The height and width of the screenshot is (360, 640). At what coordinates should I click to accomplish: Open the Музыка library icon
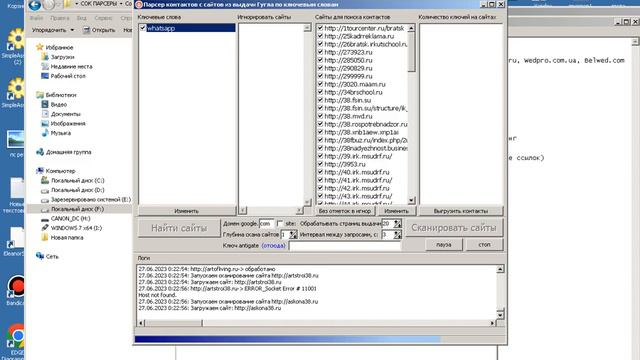45,133
